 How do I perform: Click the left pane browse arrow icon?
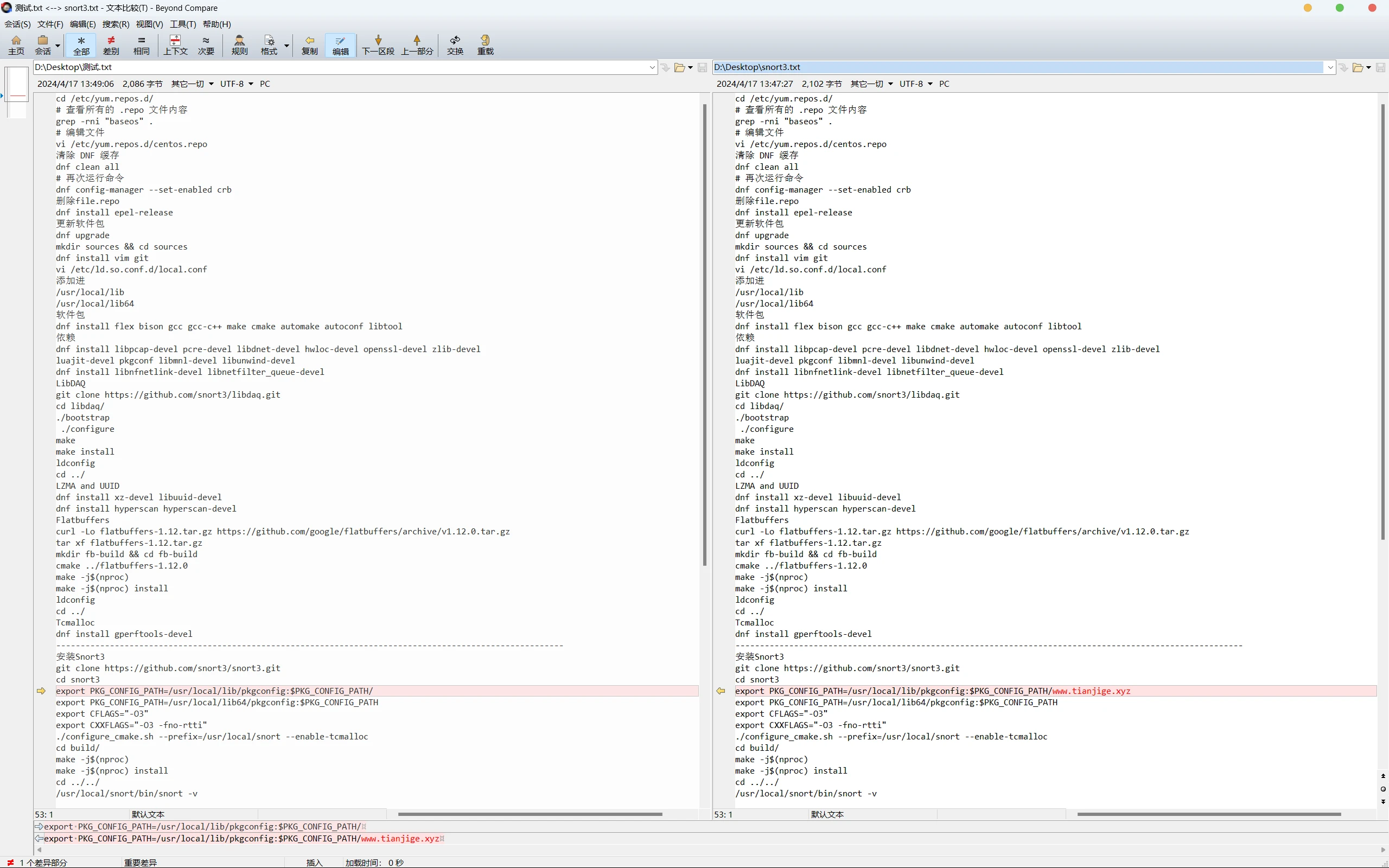pyautogui.click(x=665, y=68)
